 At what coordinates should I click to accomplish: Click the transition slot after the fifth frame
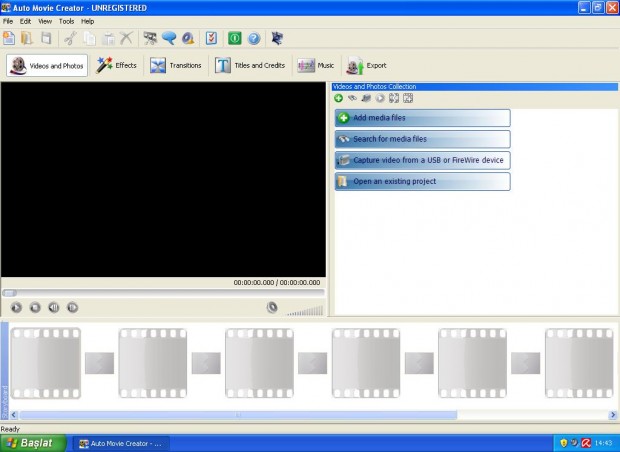tap(525, 363)
